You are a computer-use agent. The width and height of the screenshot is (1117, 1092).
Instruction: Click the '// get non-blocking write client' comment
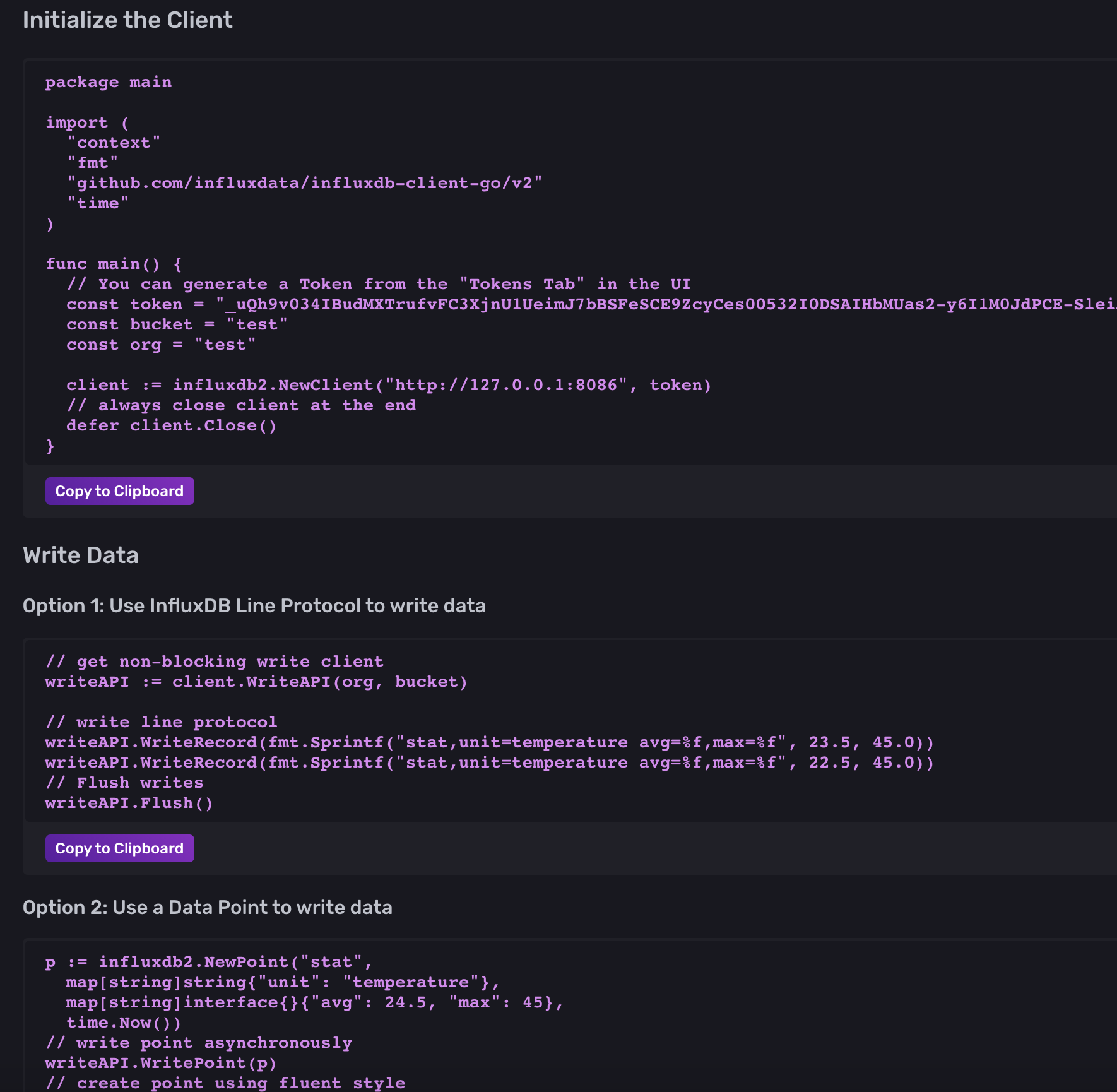tap(215, 662)
